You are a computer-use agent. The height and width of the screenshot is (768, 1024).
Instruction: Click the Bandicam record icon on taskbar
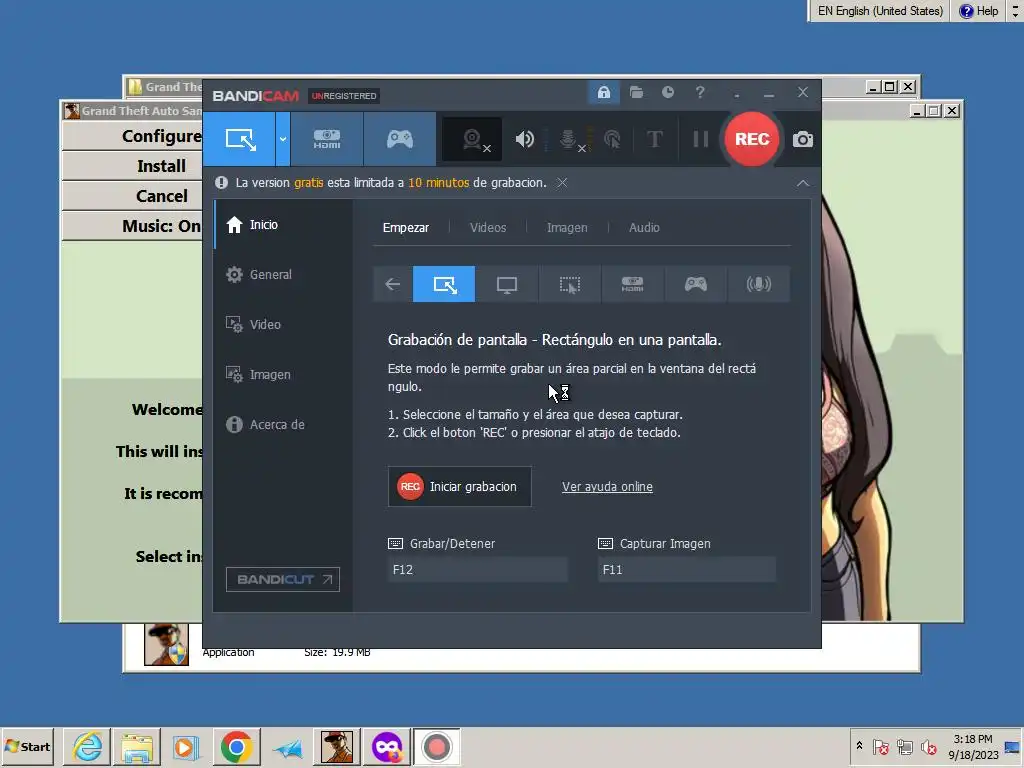436,746
